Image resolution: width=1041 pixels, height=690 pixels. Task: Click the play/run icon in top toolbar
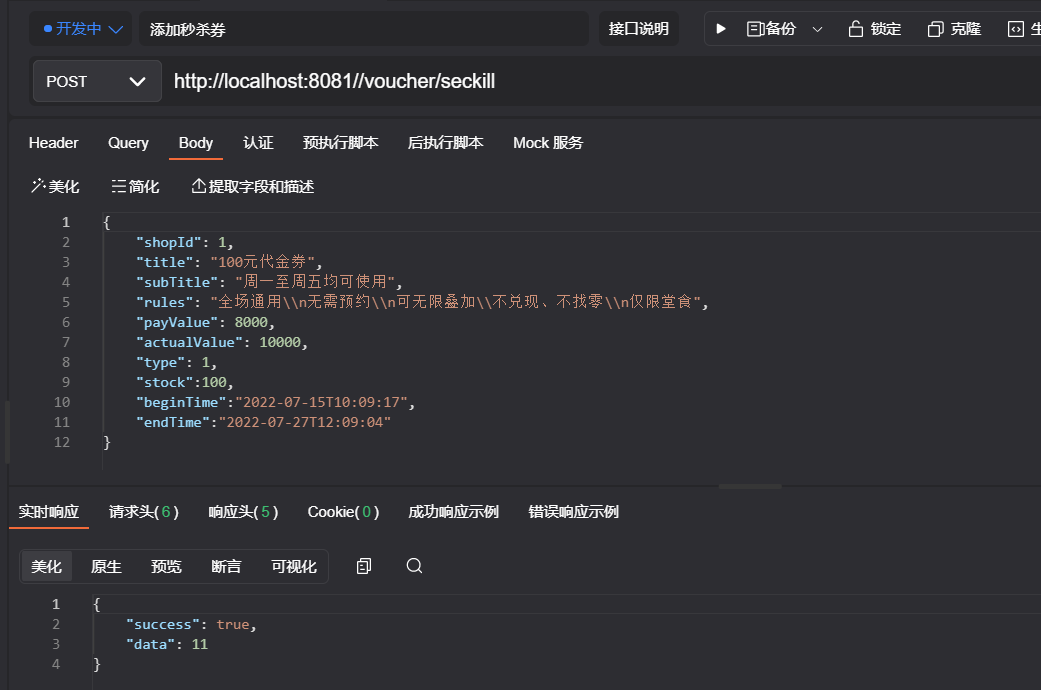[721, 29]
